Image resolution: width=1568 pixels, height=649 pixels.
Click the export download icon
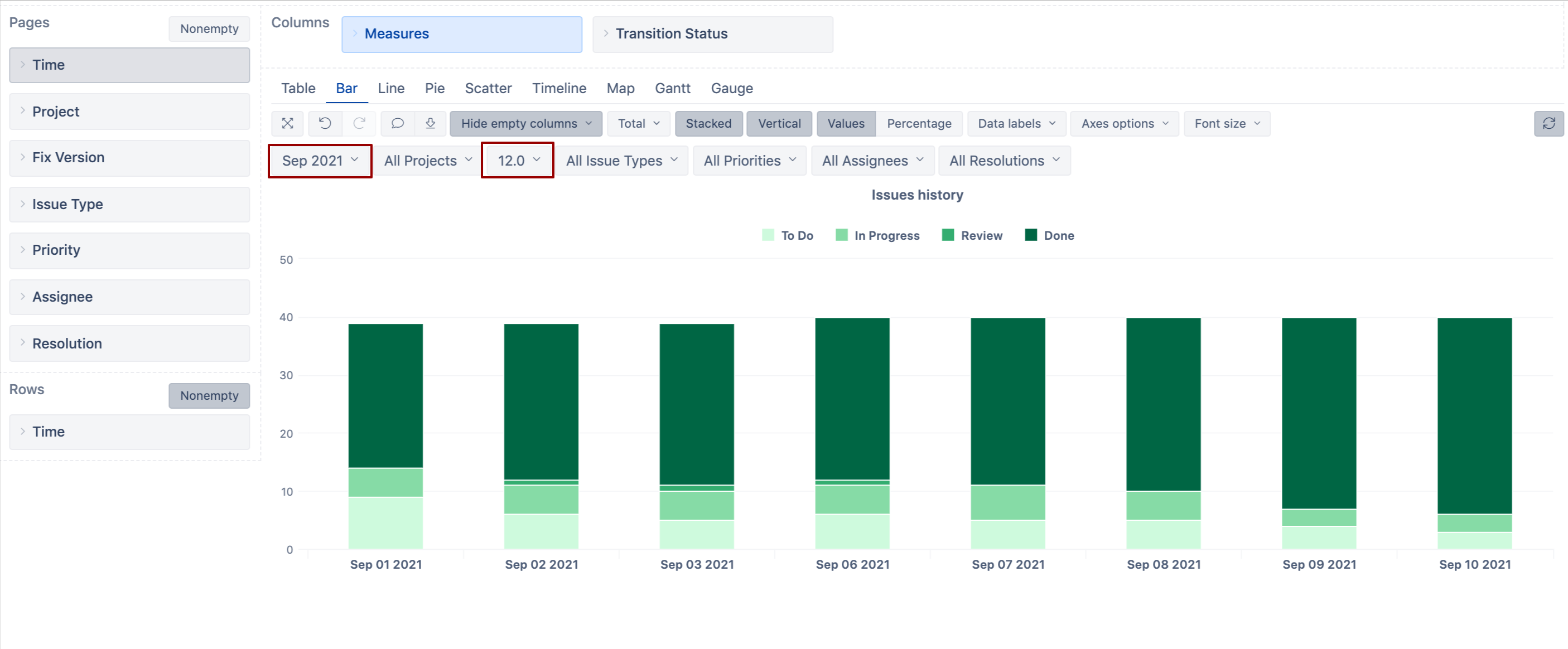click(430, 123)
